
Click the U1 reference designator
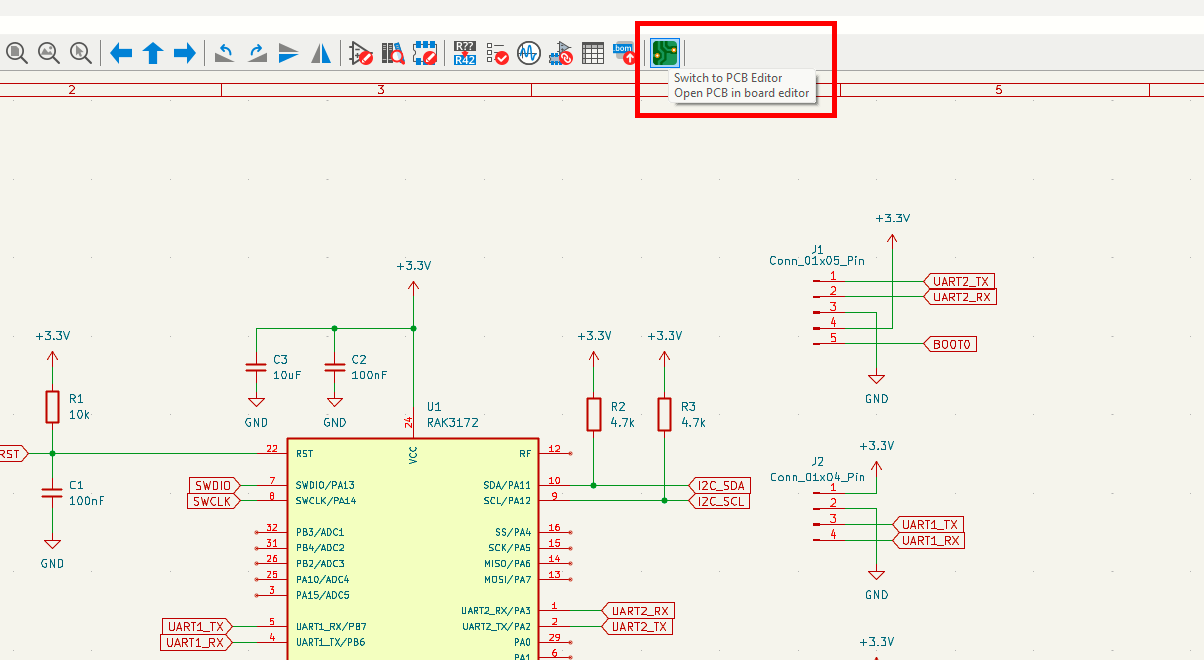tap(434, 407)
